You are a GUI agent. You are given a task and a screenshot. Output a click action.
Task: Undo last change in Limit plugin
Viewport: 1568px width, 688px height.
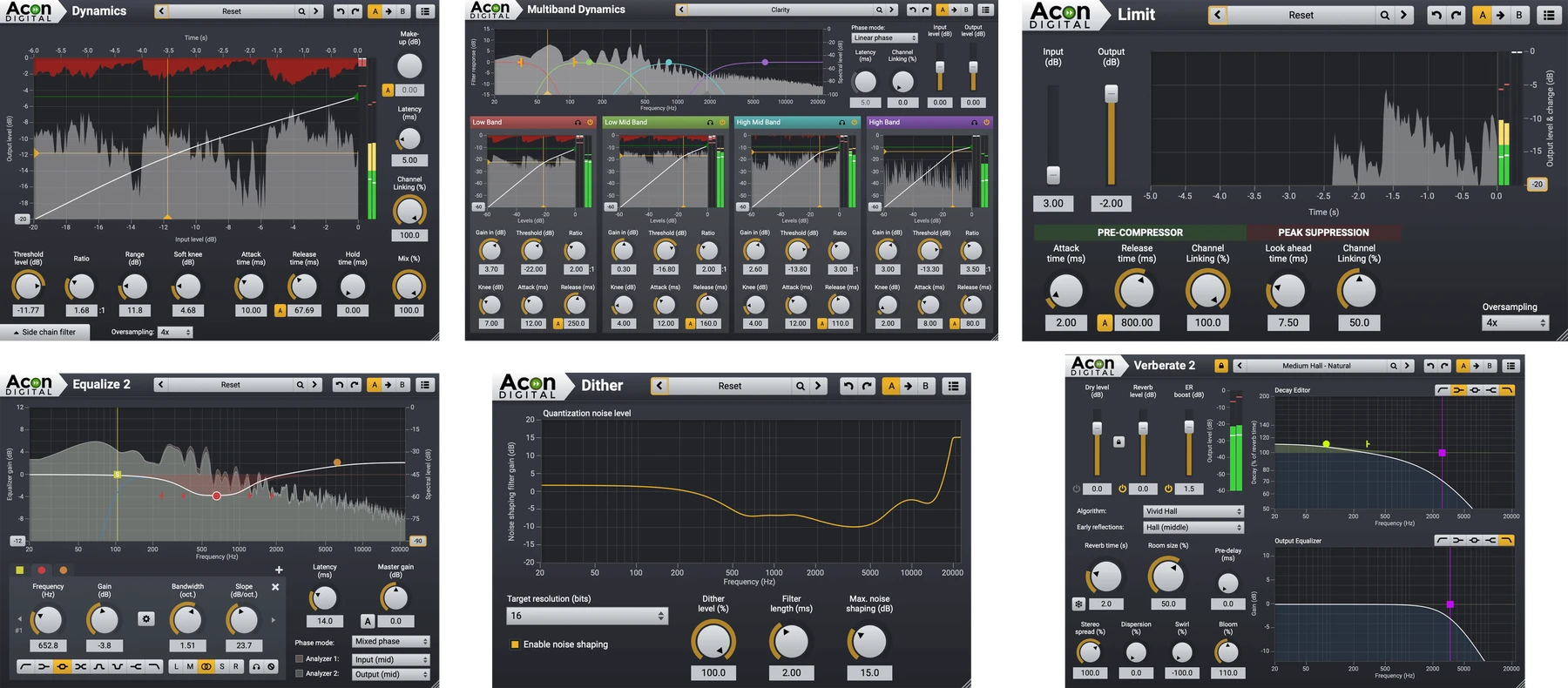(x=1436, y=15)
